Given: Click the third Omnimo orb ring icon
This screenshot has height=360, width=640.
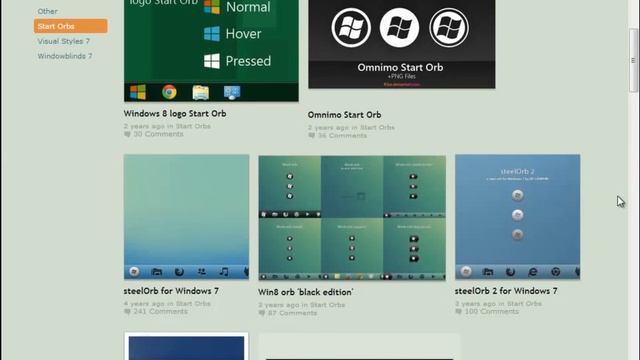Looking at the screenshot, I should click(449, 28).
